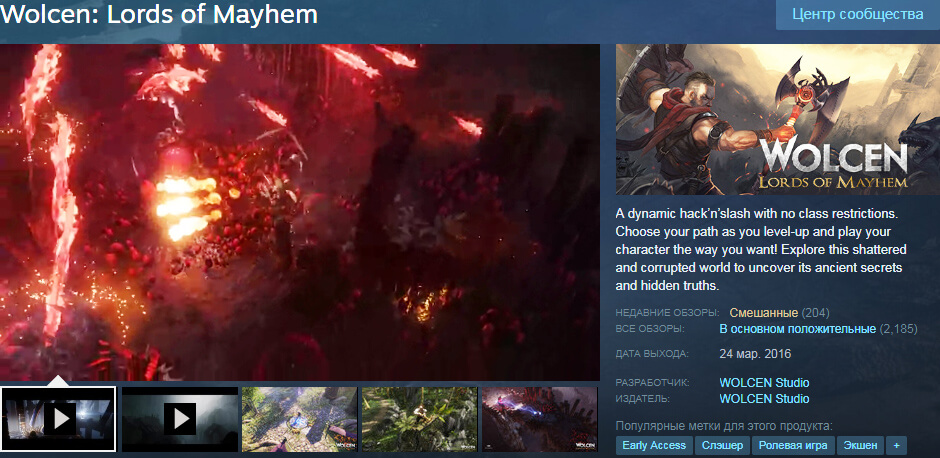Click the game description paragraph
Viewport: 940px width, 458px height.
point(761,249)
